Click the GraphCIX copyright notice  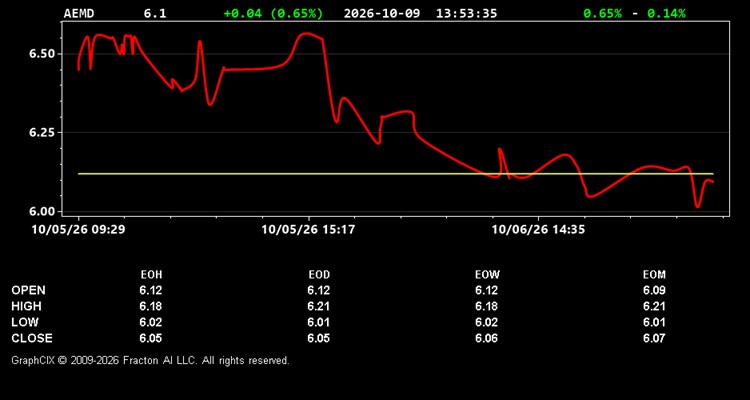click(150, 360)
